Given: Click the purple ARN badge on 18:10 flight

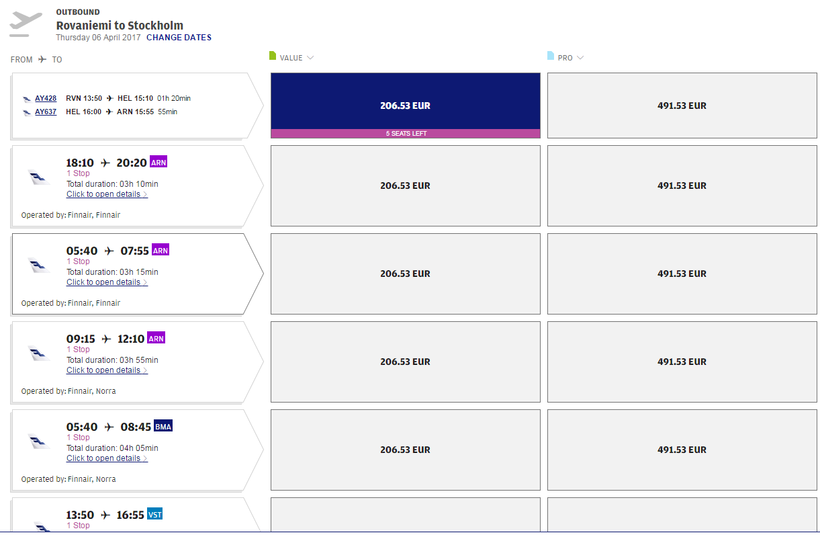Looking at the screenshot, I should 158,162.
